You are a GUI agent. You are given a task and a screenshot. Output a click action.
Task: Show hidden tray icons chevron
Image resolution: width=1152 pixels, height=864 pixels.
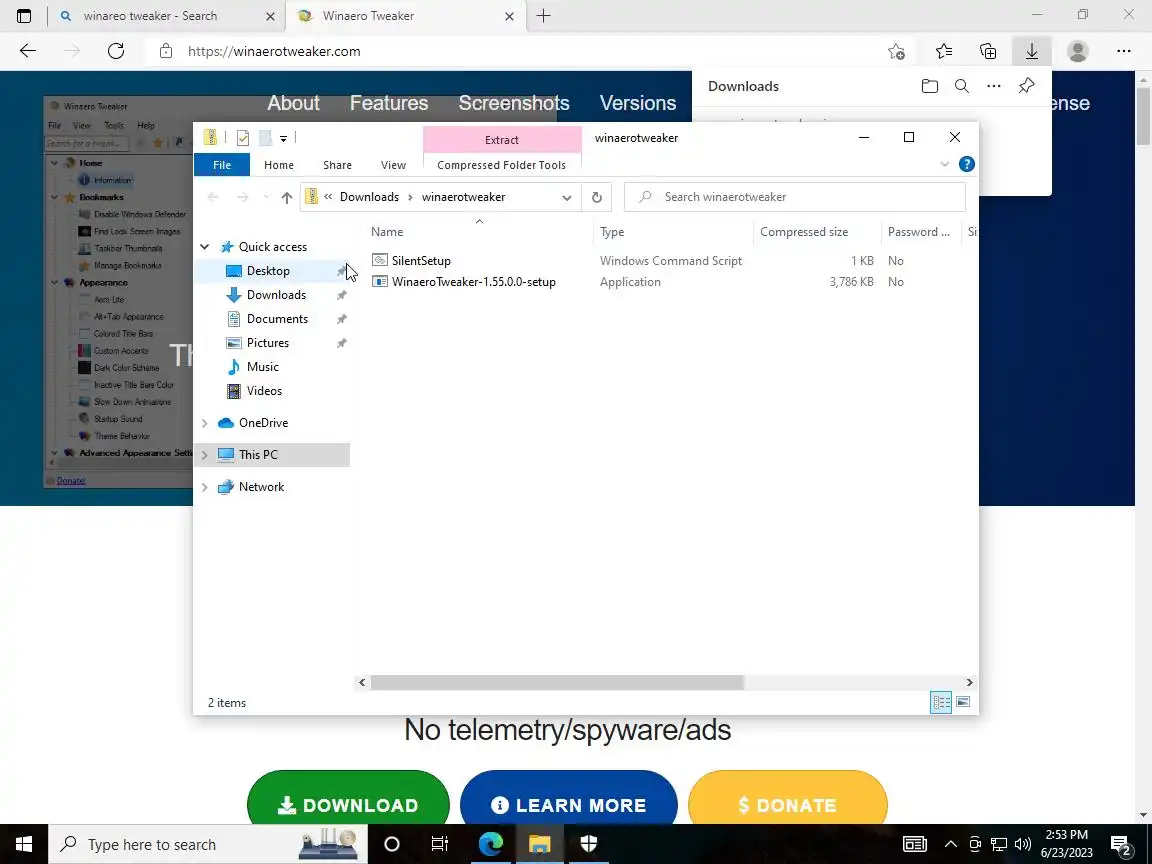click(951, 844)
